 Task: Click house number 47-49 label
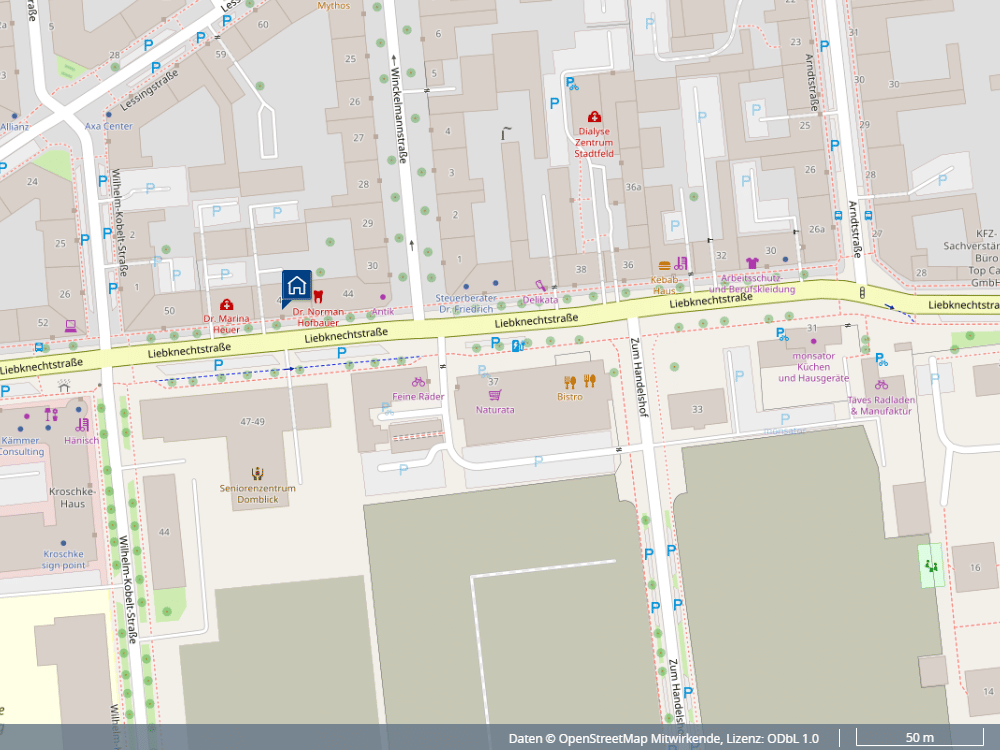(x=253, y=422)
